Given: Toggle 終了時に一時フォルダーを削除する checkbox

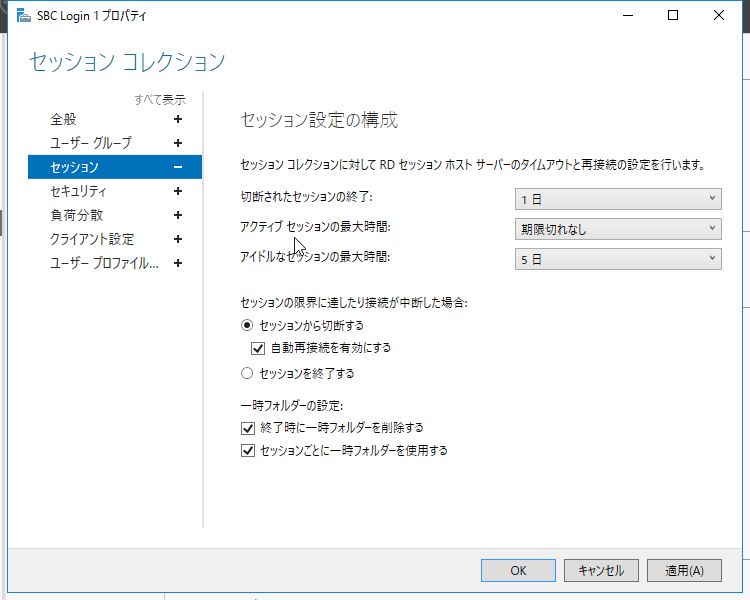Looking at the screenshot, I should pos(248,428).
